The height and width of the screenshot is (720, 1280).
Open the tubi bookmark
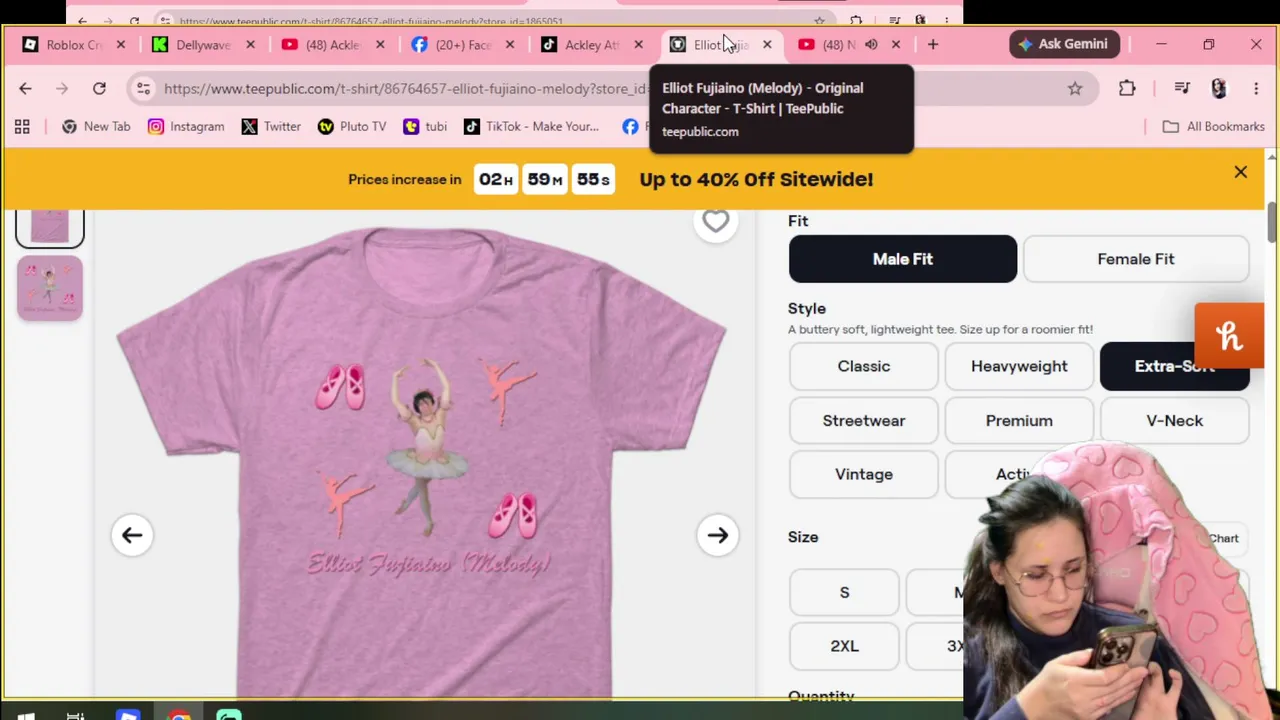click(x=425, y=127)
